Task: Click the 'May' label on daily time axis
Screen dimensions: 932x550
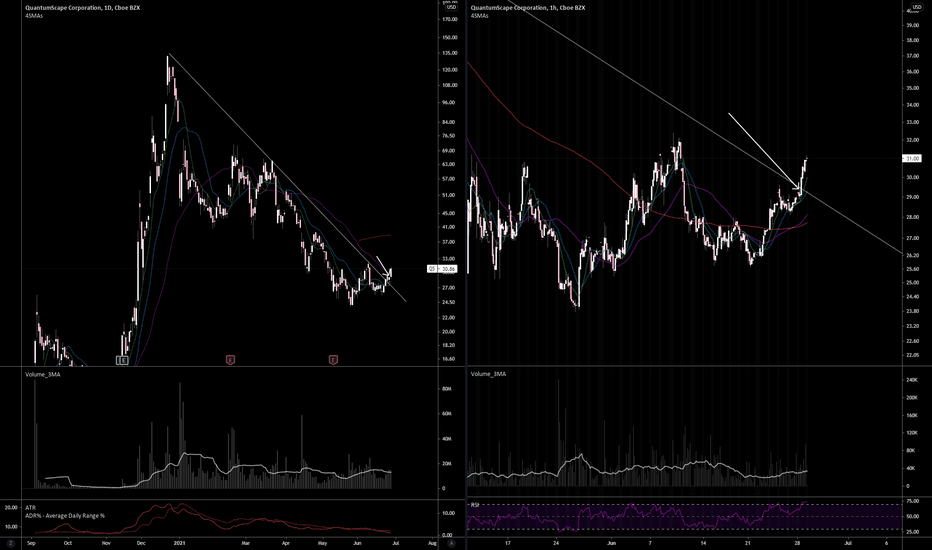Action: pyautogui.click(x=322, y=543)
